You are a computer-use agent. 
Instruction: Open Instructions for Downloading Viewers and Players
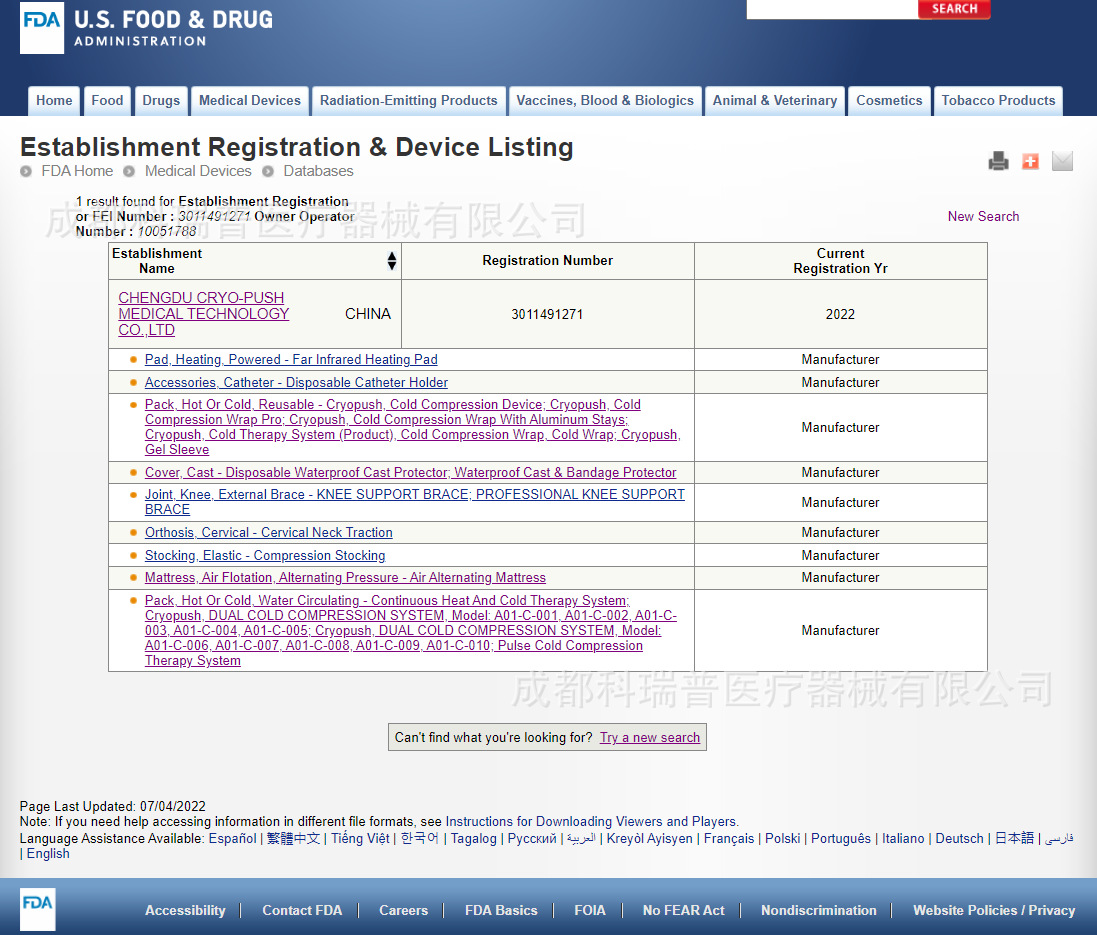tap(590, 822)
